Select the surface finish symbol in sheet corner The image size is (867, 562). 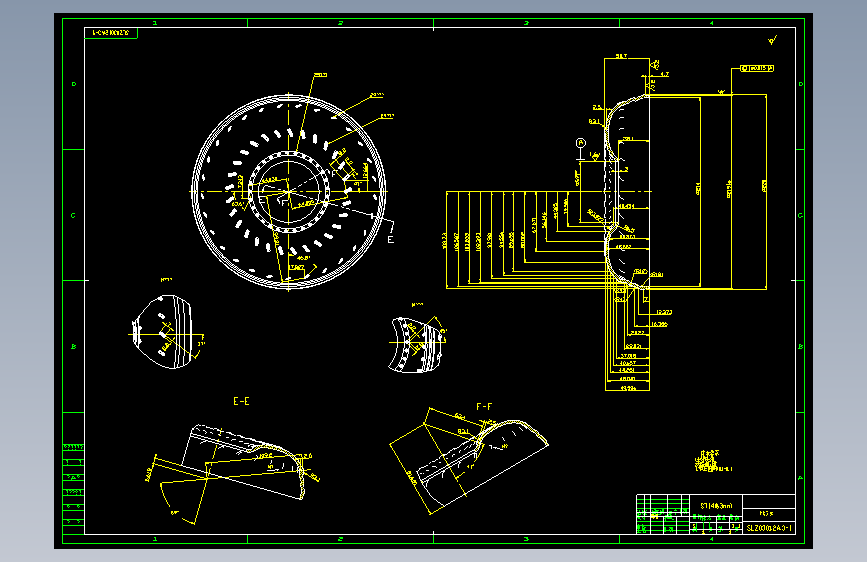772,40
